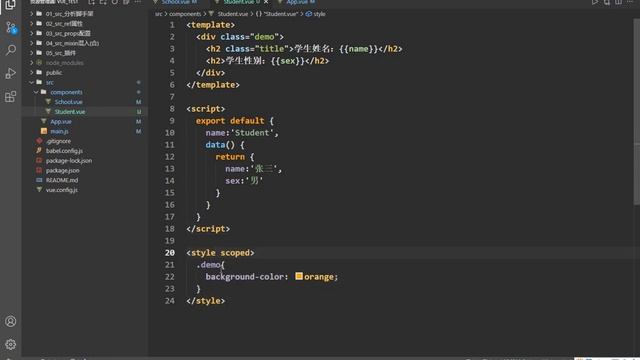
Task: Expand the 03_src_props配置 folder chevron
Action: [31, 33]
